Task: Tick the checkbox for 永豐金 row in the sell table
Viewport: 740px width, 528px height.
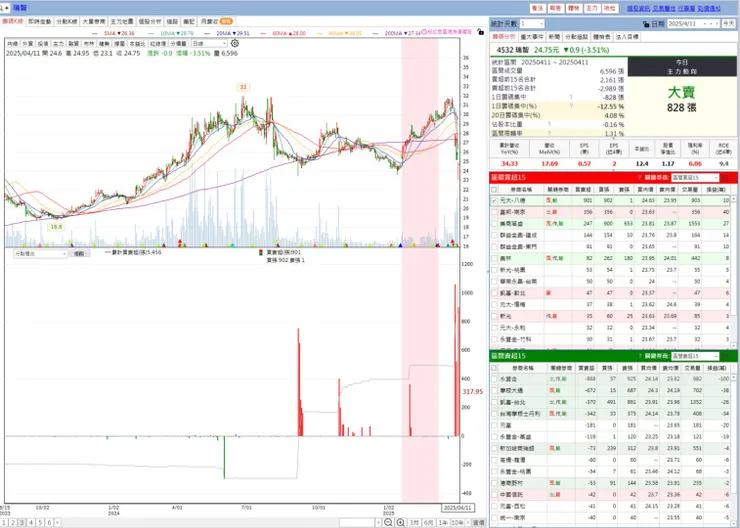Action: tap(494, 379)
